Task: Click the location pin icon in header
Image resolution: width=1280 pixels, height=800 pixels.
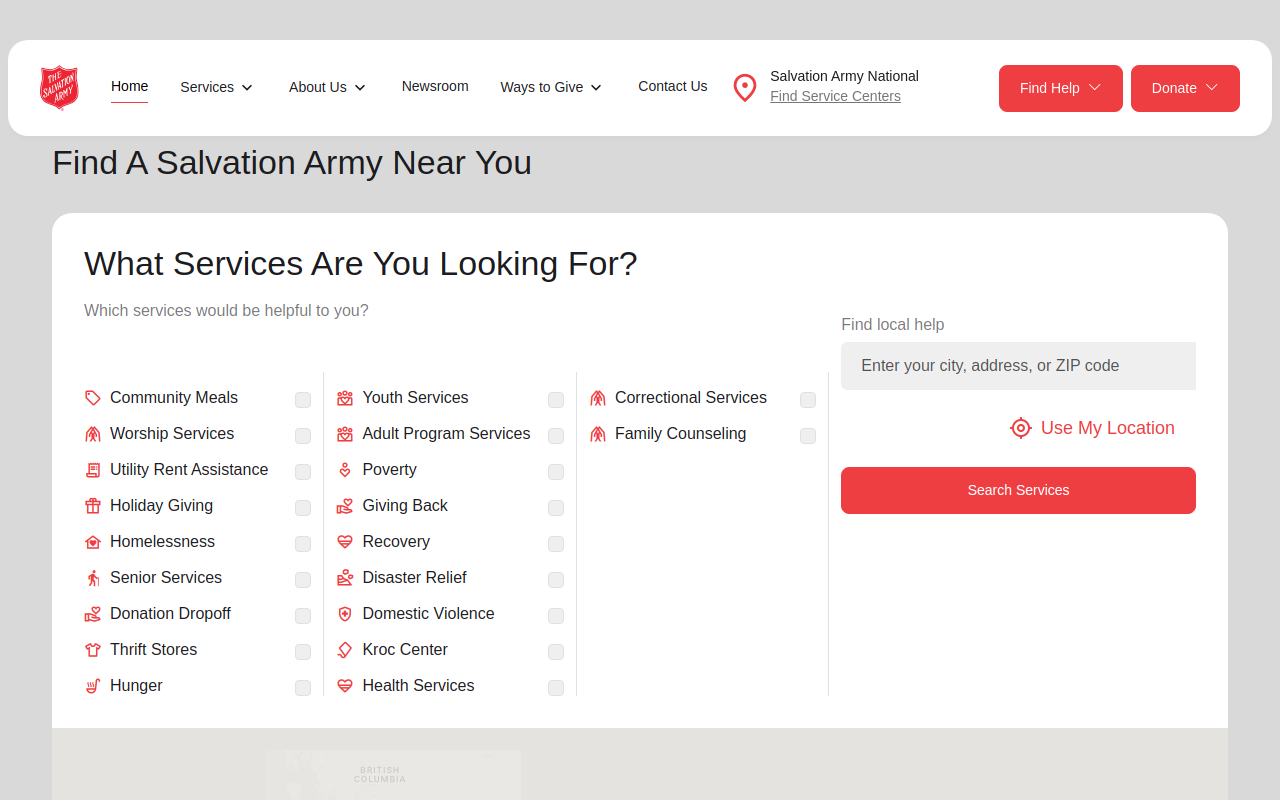Action: [x=745, y=88]
